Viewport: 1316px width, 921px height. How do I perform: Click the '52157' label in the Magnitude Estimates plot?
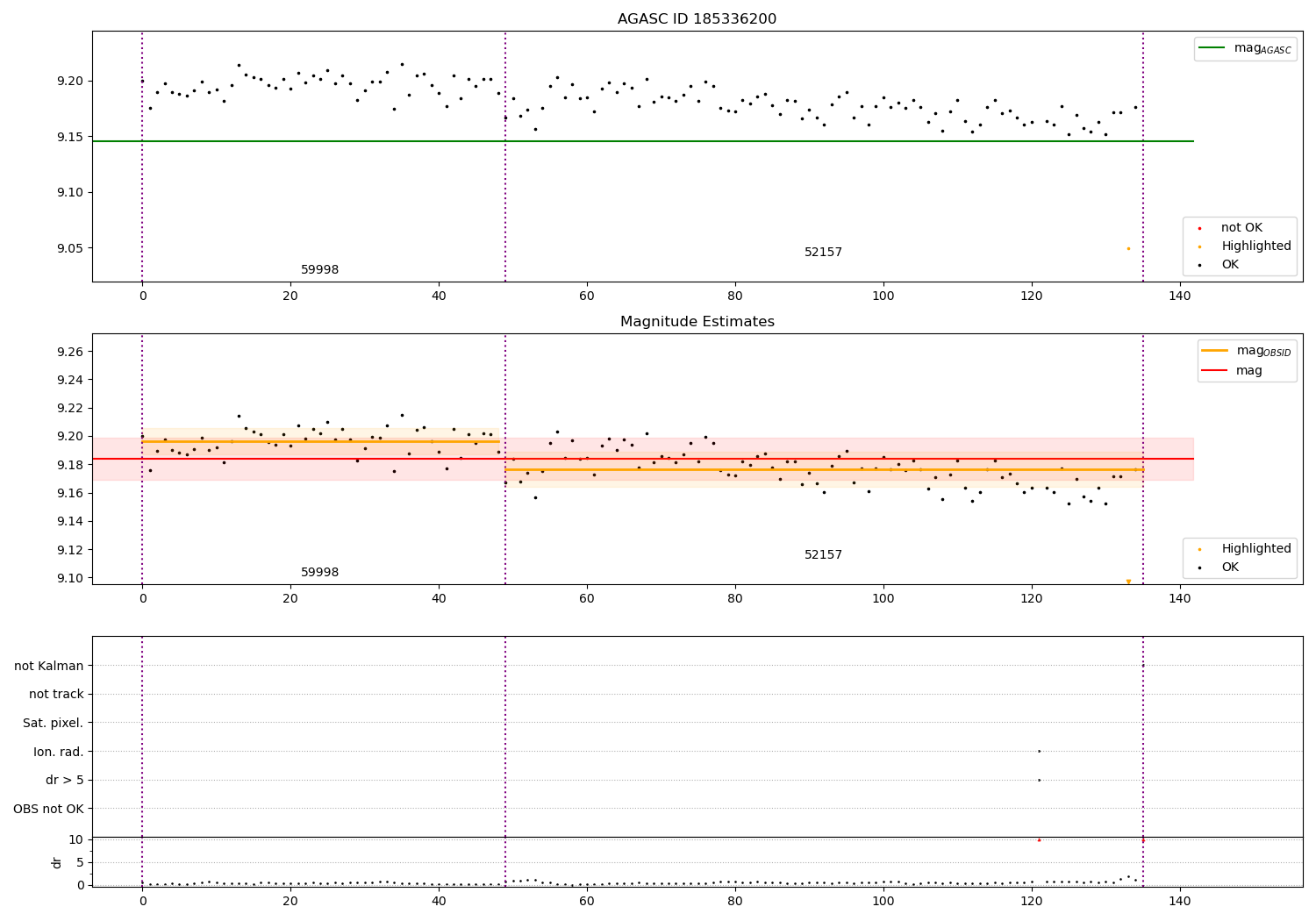pos(823,555)
